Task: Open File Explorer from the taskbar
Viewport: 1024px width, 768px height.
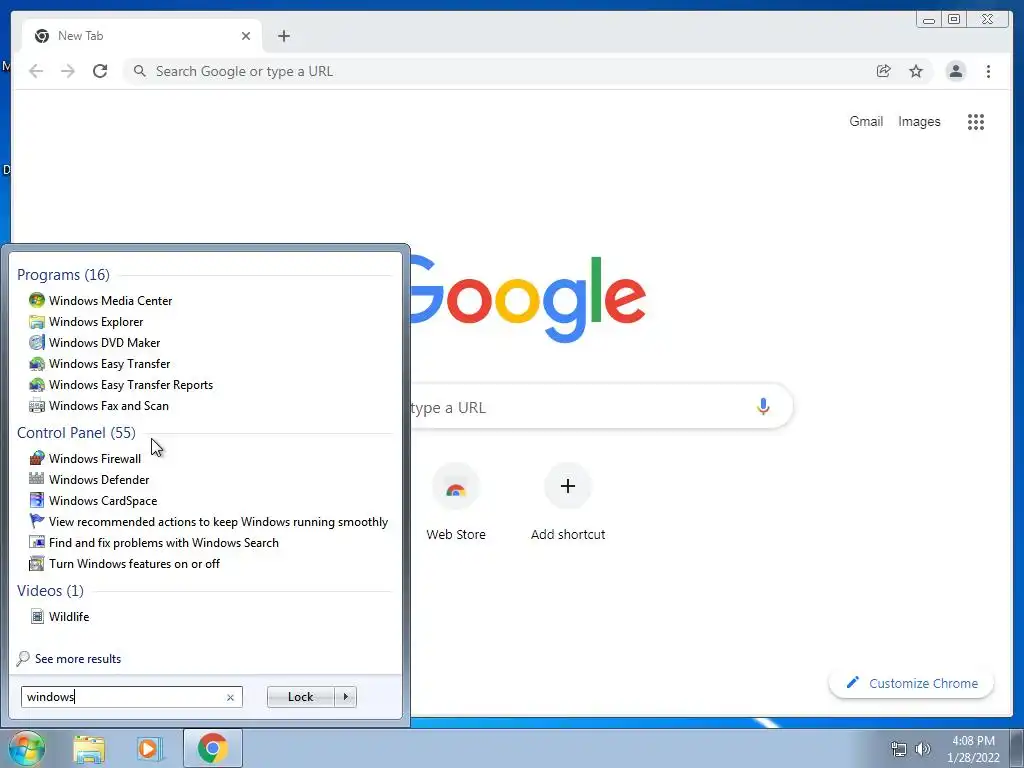Action: click(89, 748)
